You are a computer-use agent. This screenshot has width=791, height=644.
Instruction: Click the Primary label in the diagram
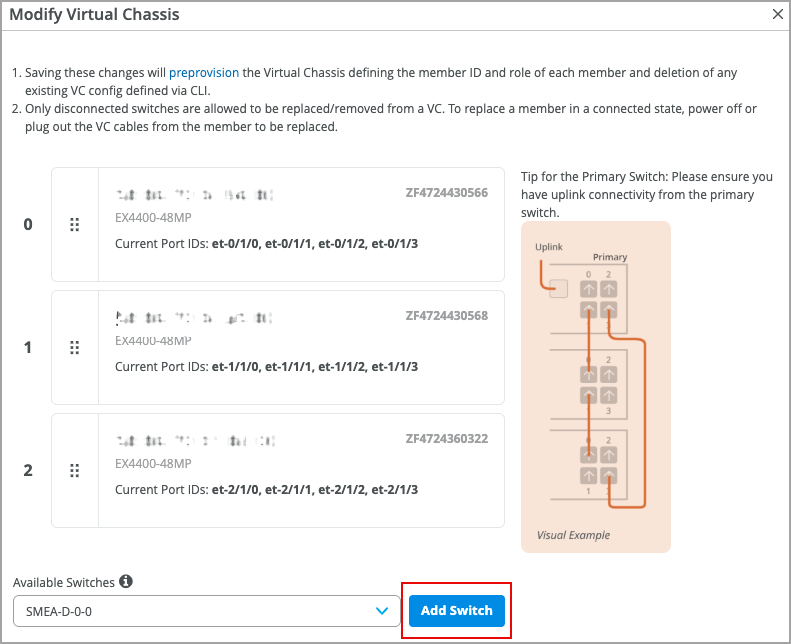click(610, 257)
